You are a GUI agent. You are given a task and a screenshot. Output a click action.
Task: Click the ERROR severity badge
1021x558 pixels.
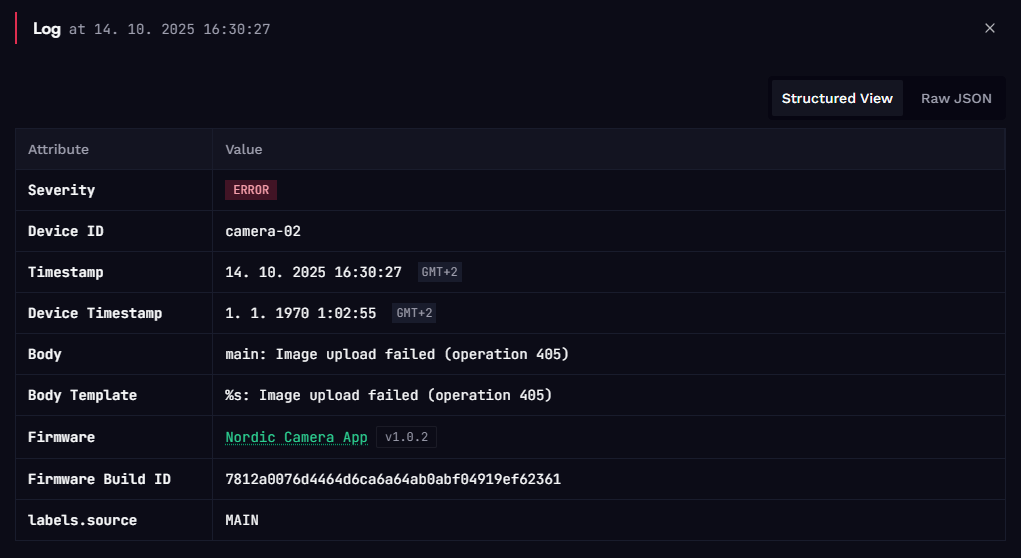pyautogui.click(x=251, y=190)
